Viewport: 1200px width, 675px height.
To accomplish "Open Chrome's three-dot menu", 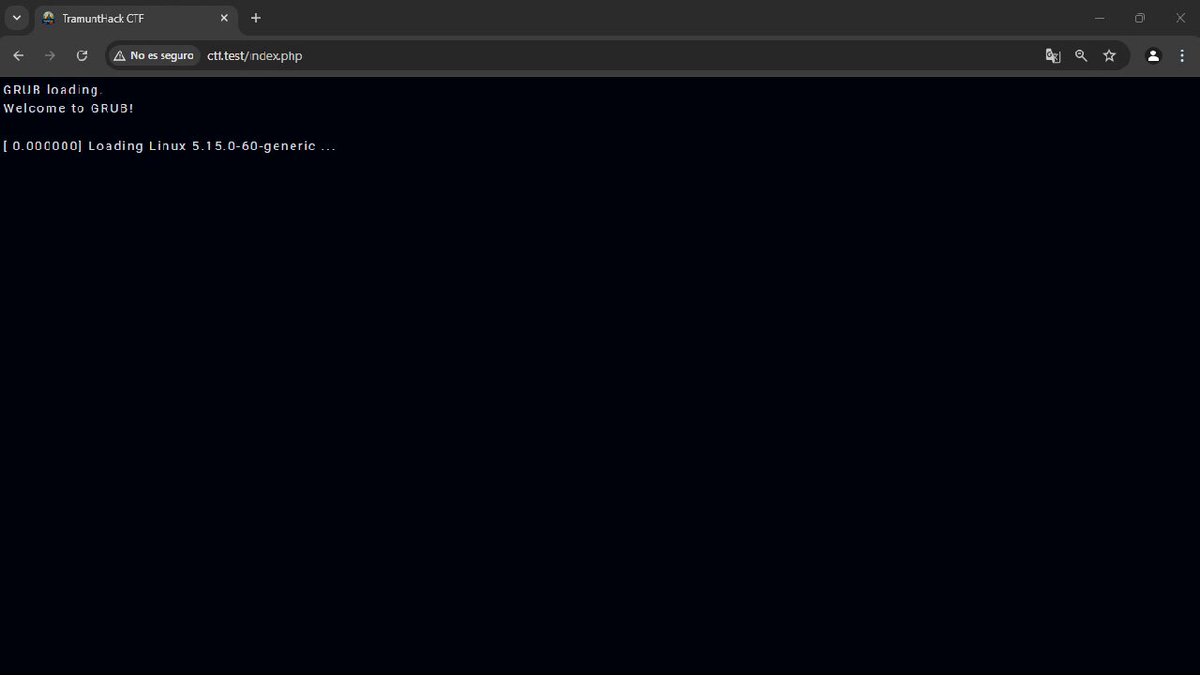I will click(x=1183, y=56).
